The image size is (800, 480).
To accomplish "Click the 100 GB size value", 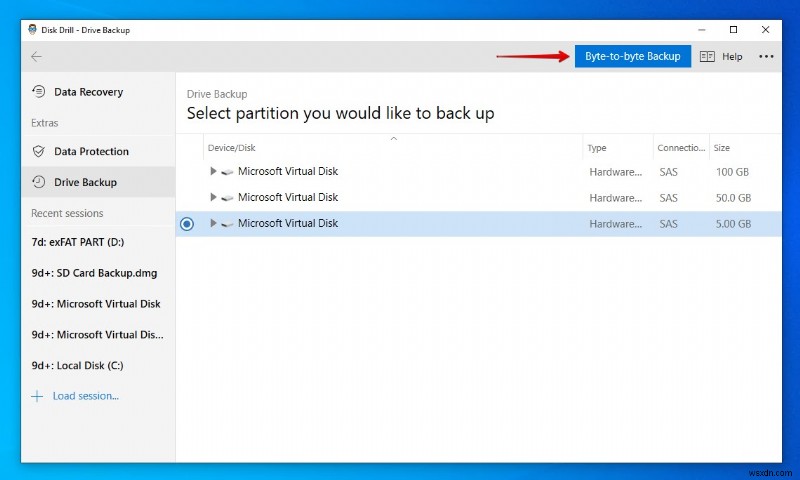I will [x=732, y=172].
